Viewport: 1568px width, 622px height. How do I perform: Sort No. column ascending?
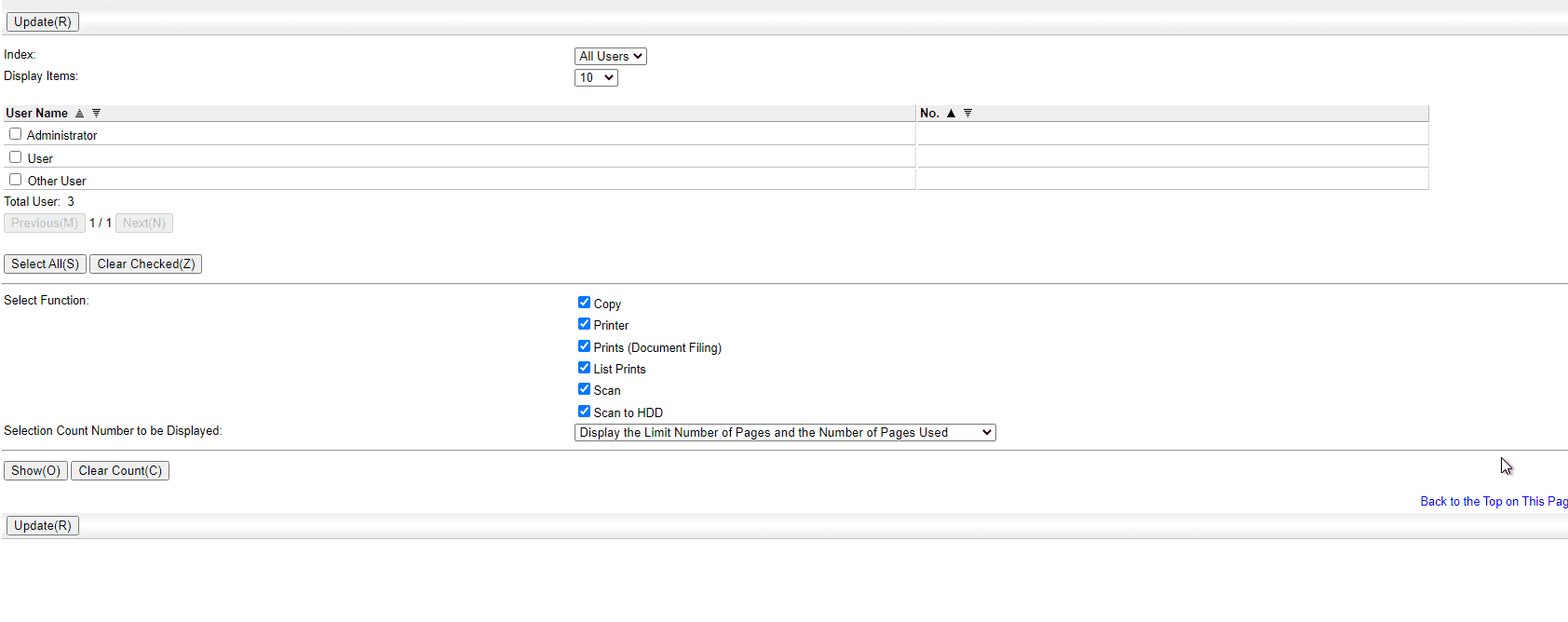pyautogui.click(x=951, y=114)
